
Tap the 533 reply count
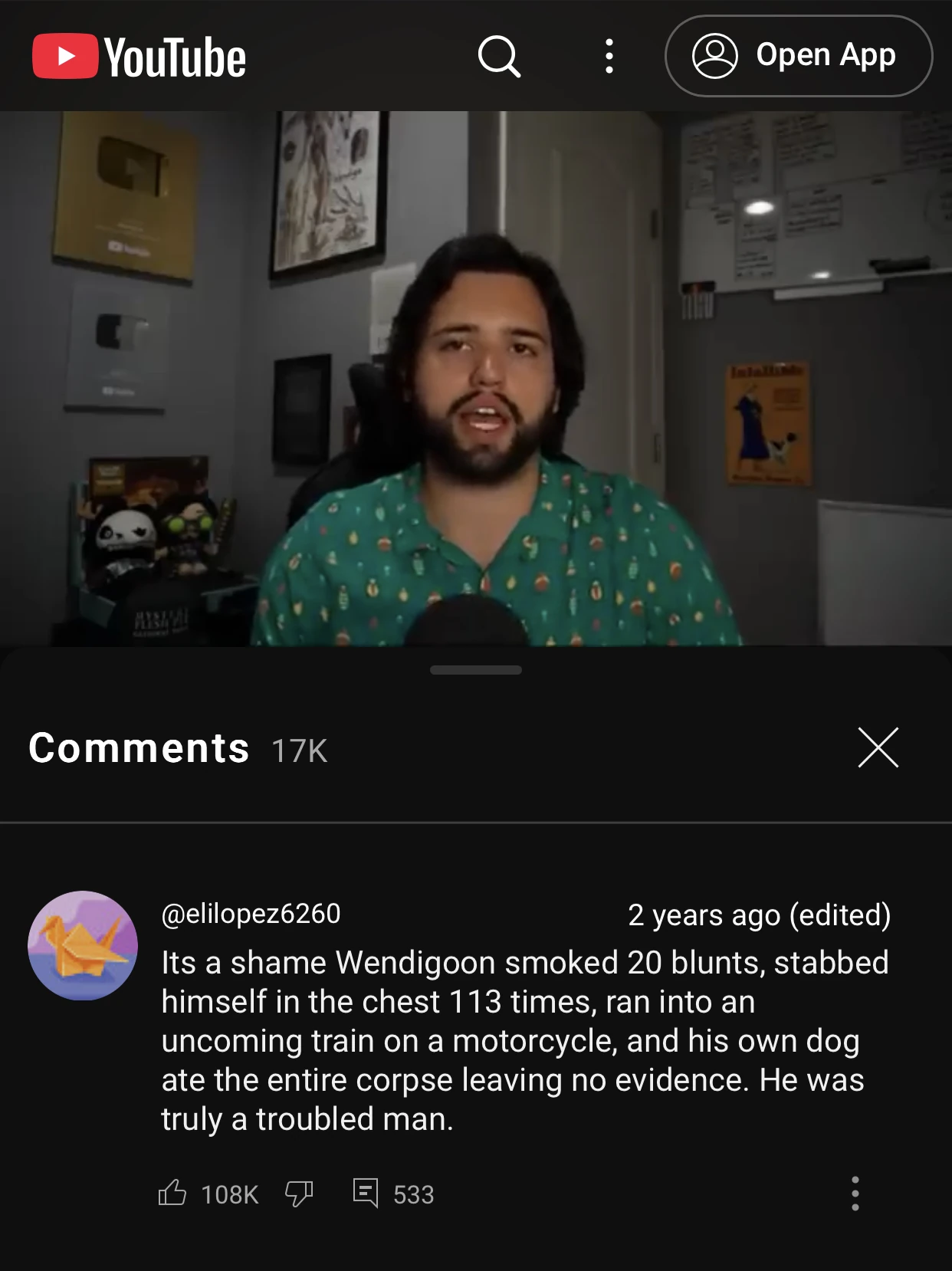click(414, 1194)
